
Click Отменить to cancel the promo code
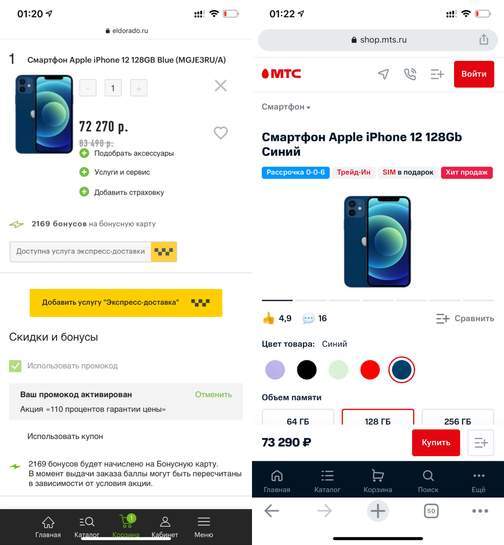[x=213, y=394]
